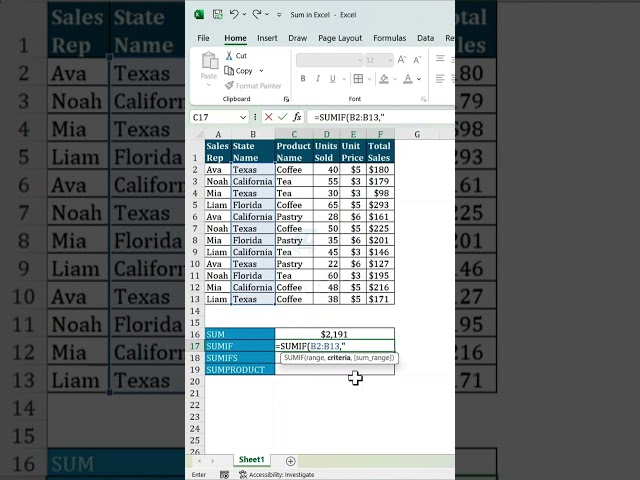
Task: Confirm formula with green checkmark
Action: (282, 117)
